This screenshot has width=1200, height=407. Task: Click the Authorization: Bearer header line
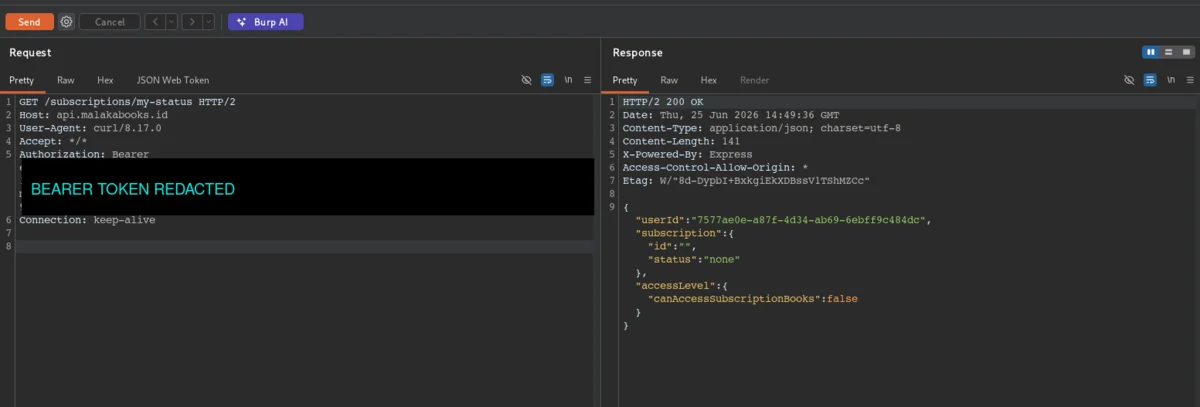click(84, 154)
